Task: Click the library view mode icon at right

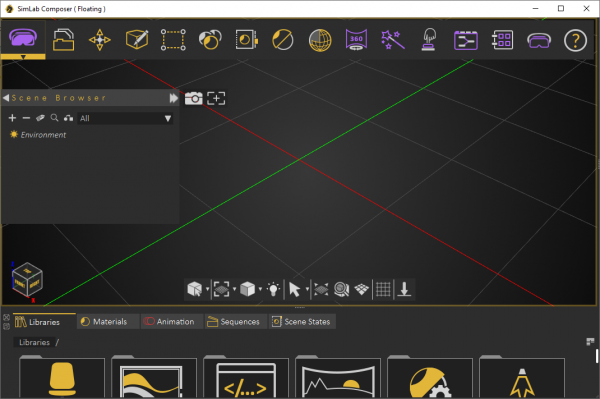Action: [x=590, y=341]
